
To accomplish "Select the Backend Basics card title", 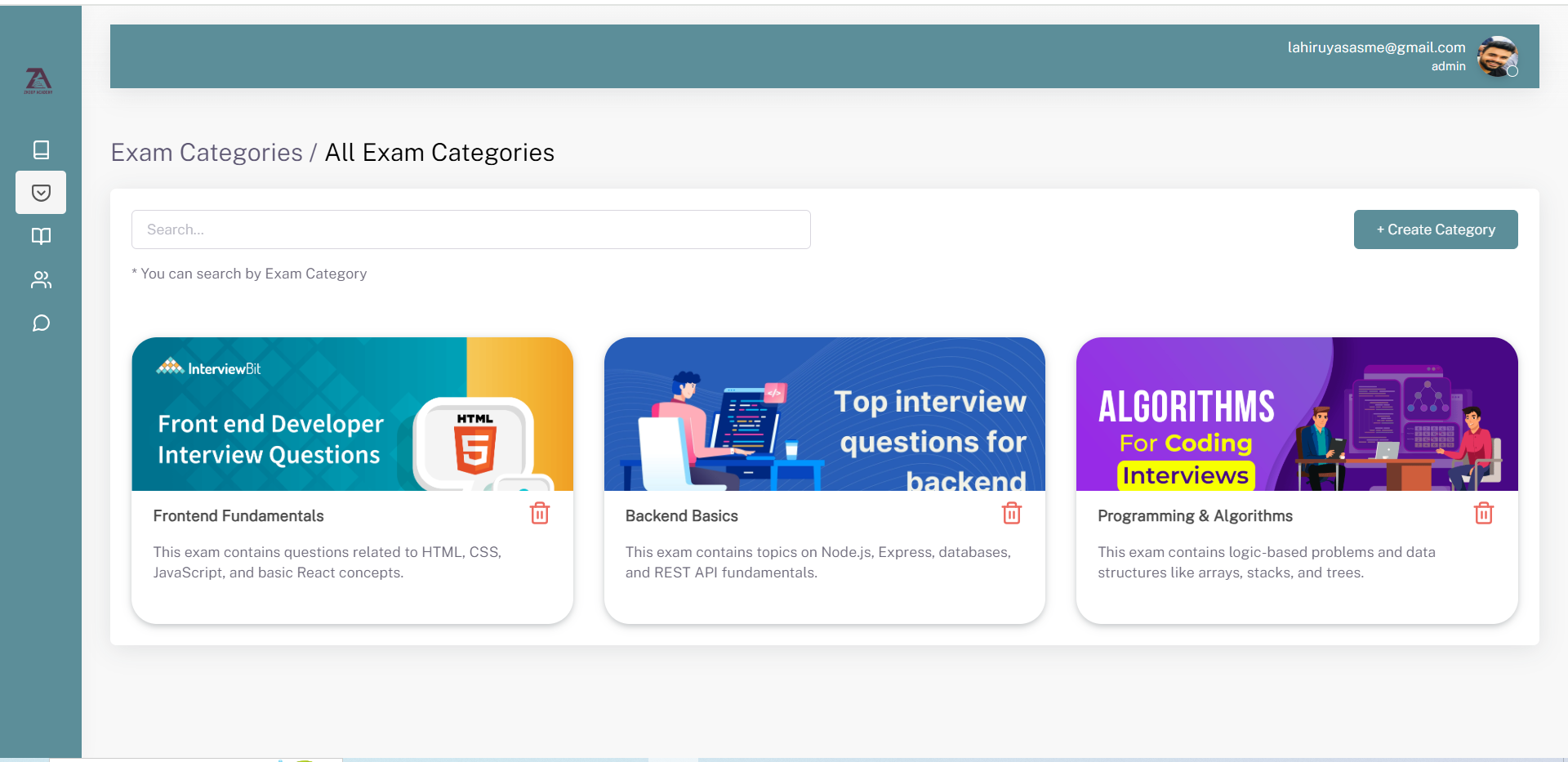I will (682, 516).
